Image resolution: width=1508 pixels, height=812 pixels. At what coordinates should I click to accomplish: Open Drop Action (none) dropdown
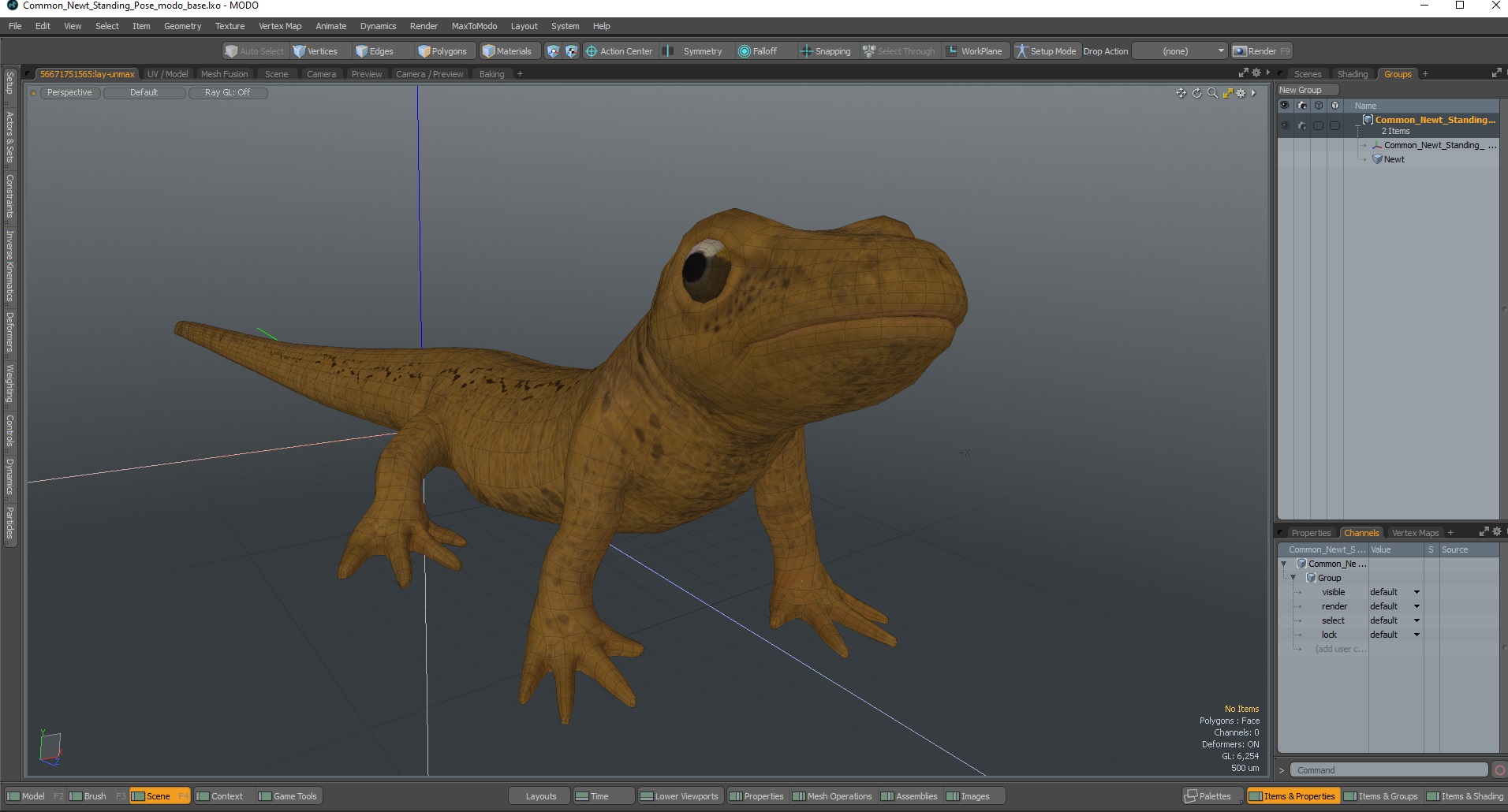[1181, 51]
